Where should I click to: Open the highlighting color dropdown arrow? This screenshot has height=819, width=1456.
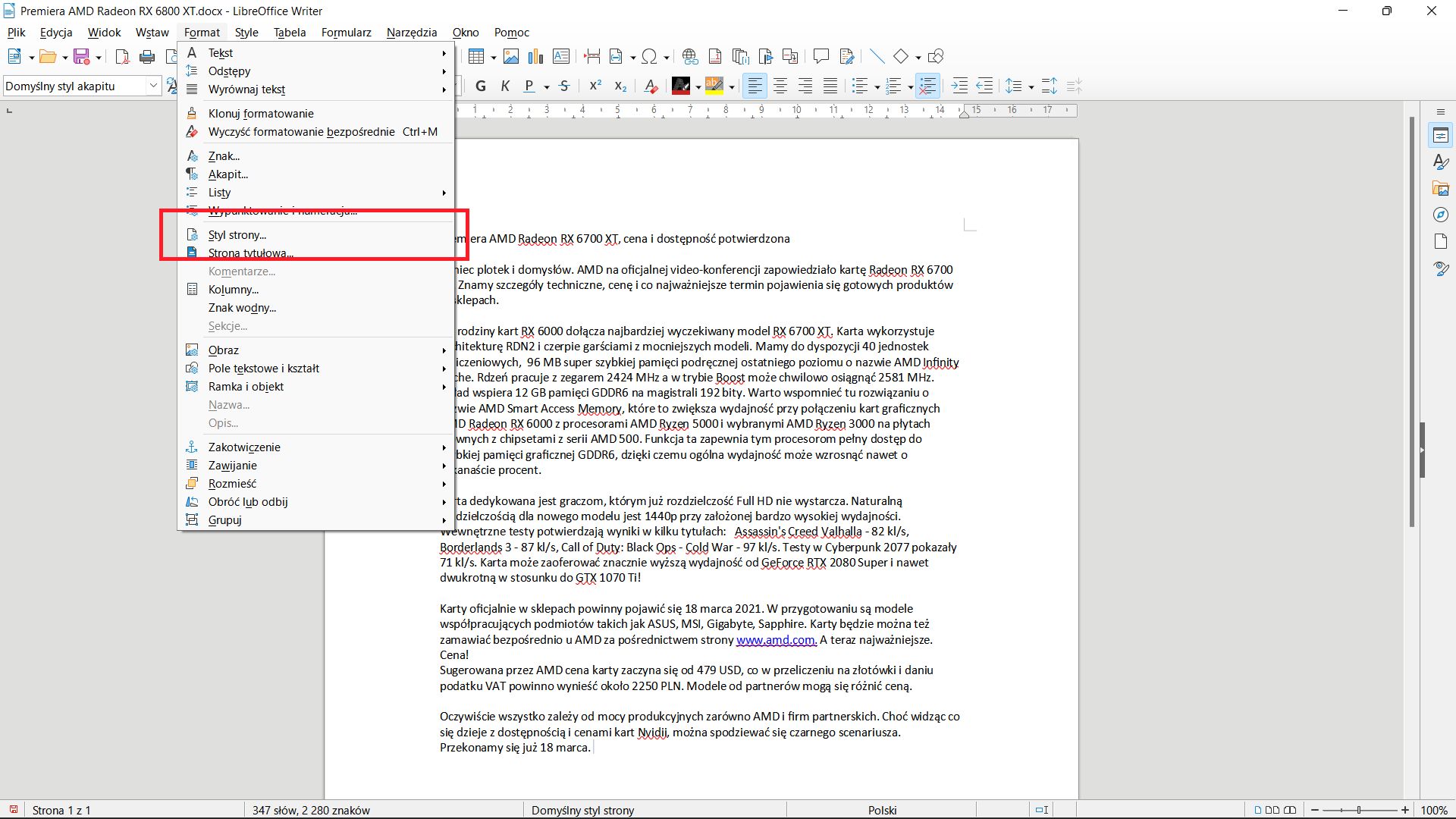pyautogui.click(x=731, y=86)
